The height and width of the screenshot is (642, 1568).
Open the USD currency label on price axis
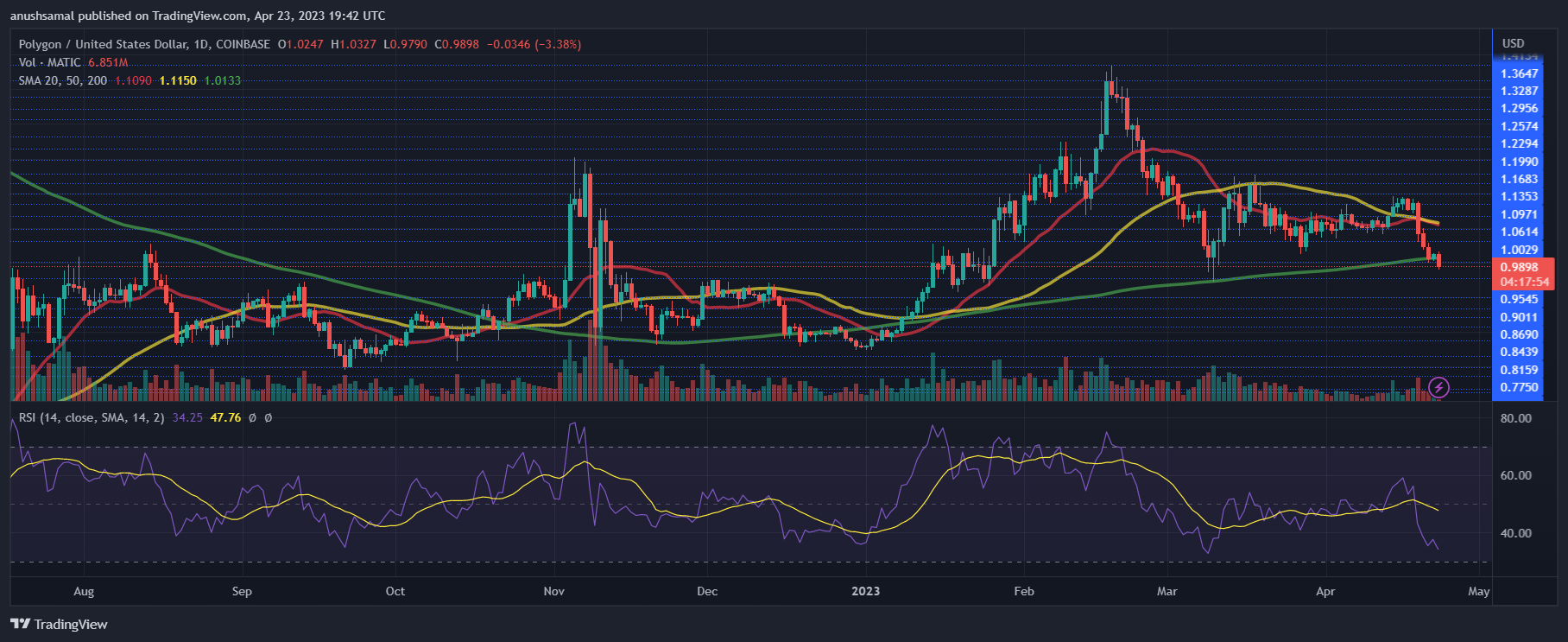point(1513,43)
